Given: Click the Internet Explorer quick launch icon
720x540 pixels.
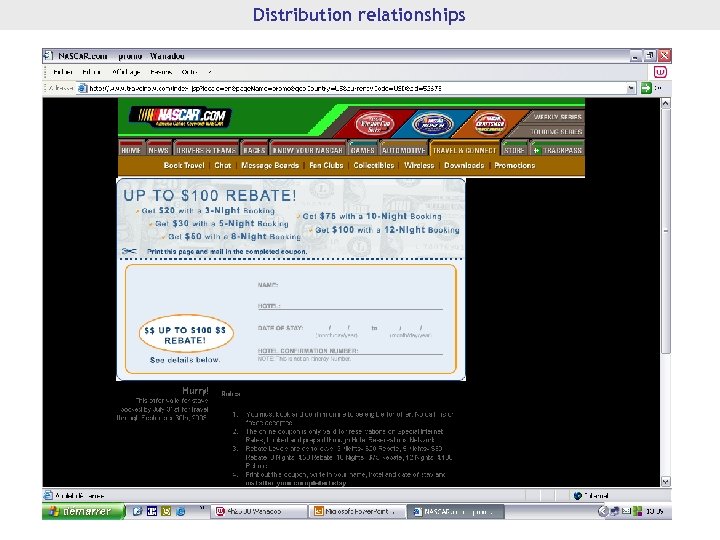Looking at the screenshot, I should tap(181, 511).
